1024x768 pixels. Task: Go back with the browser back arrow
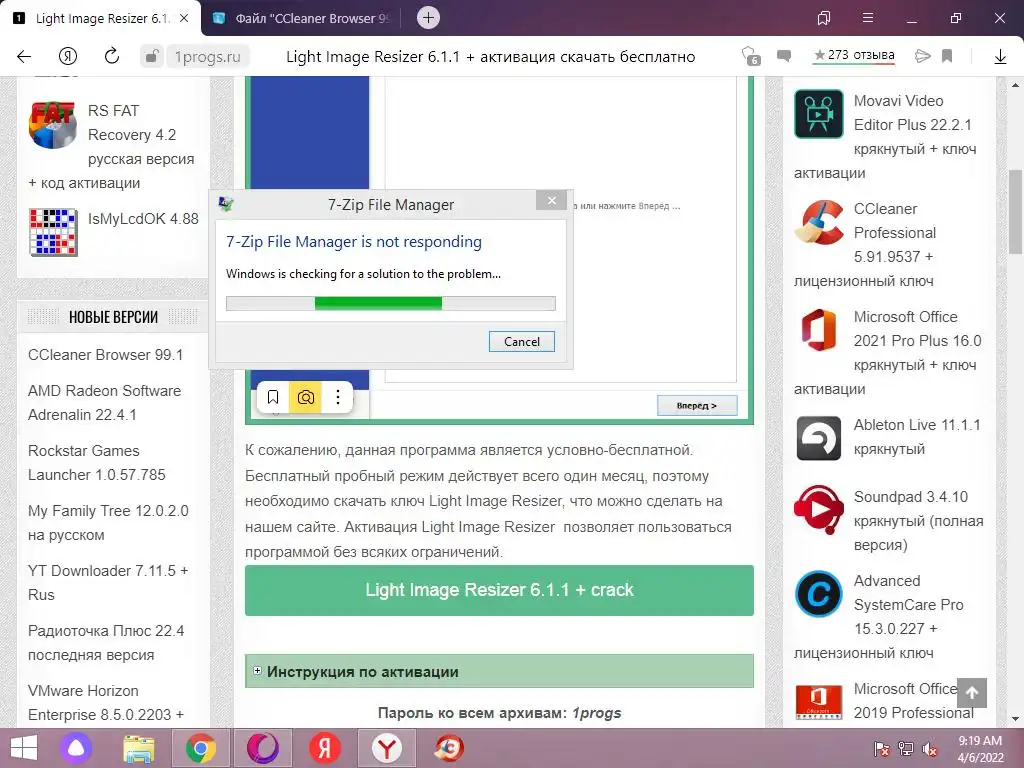pyautogui.click(x=24, y=57)
